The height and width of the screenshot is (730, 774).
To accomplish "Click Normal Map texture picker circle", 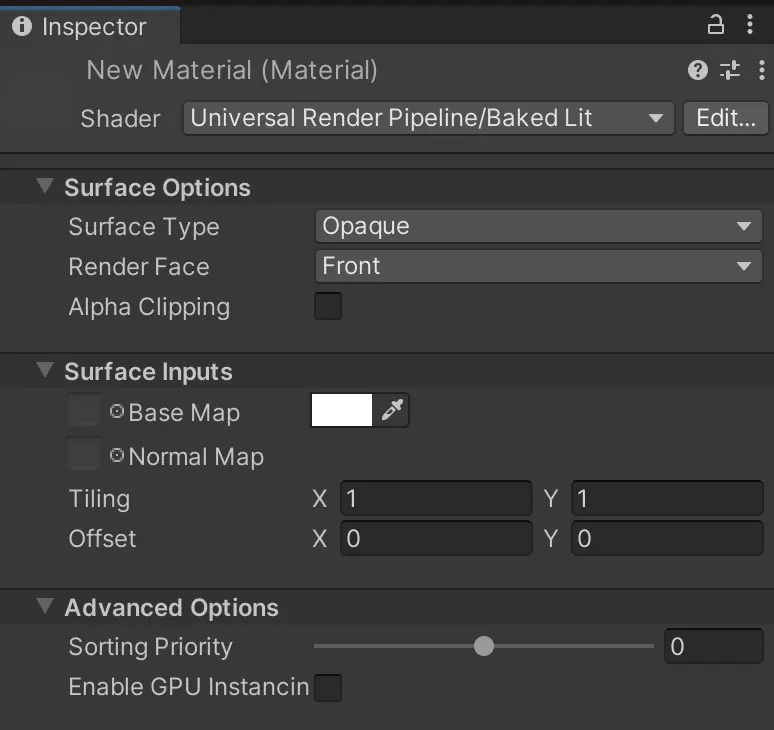I will (117, 456).
